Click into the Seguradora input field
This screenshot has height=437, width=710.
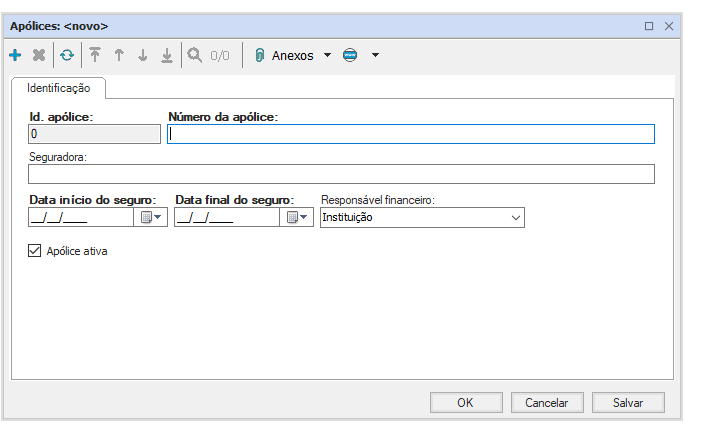[x=341, y=174]
